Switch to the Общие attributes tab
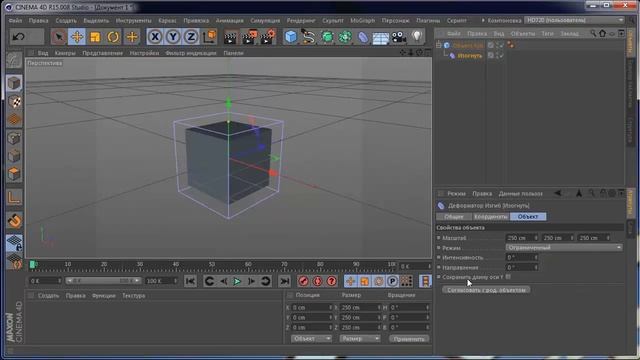 point(454,217)
